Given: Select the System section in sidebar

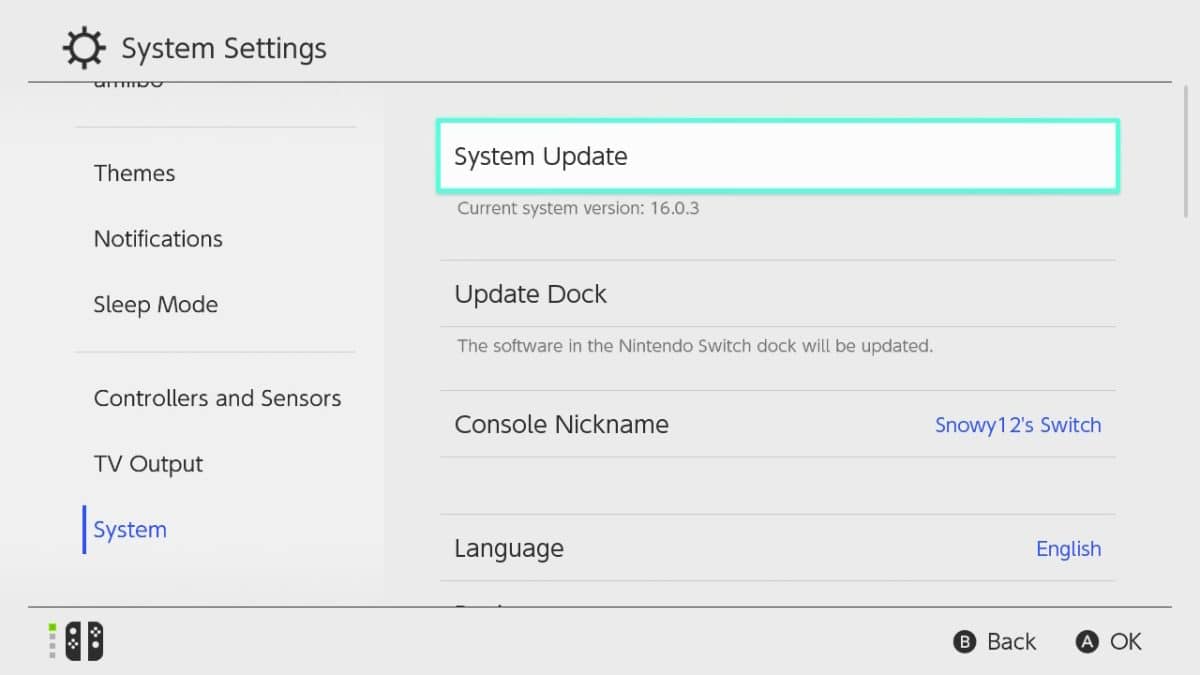Looking at the screenshot, I should point(128,529).
